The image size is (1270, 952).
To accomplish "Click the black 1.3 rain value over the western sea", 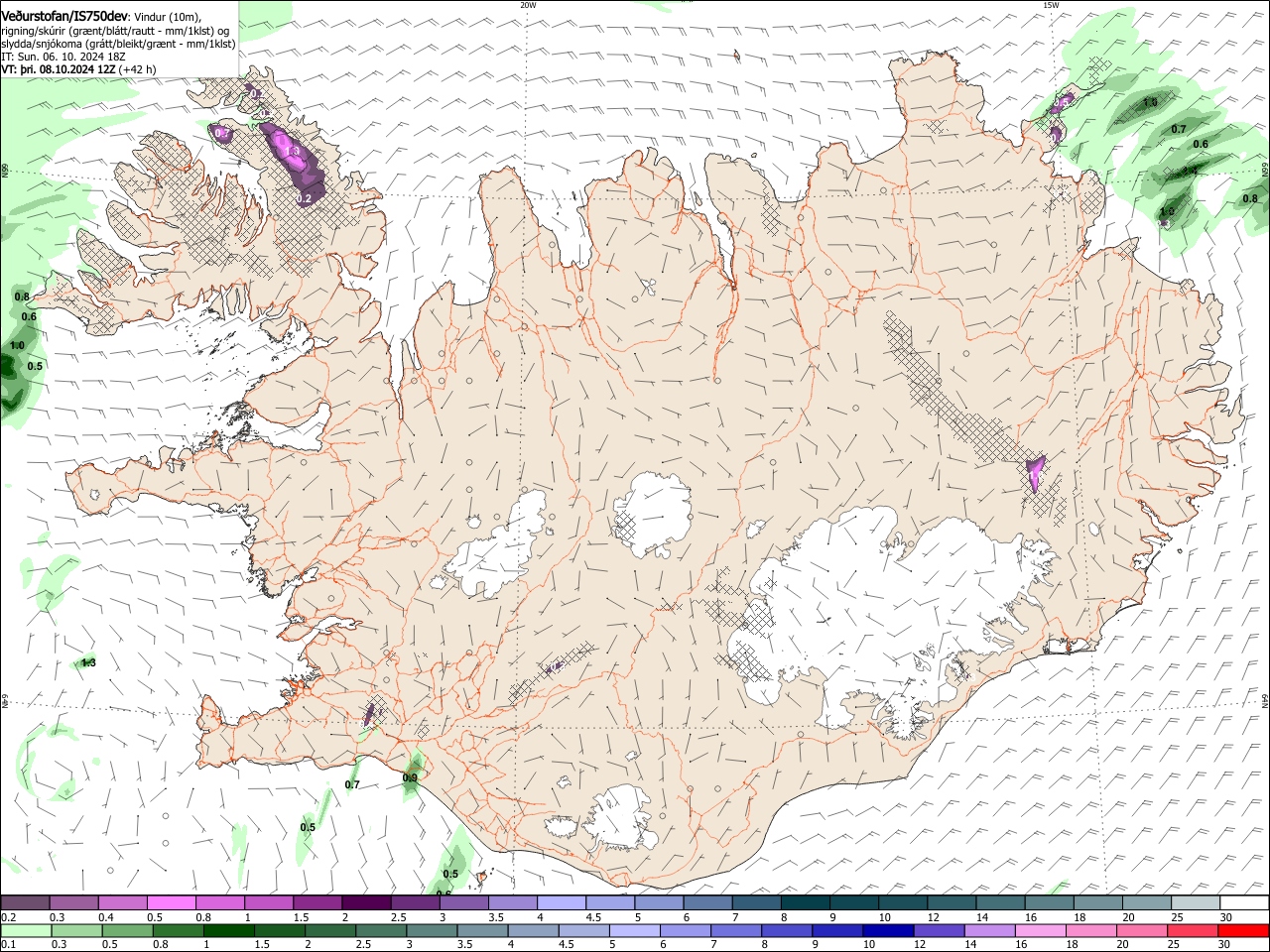I will click(x=88, y=663).
